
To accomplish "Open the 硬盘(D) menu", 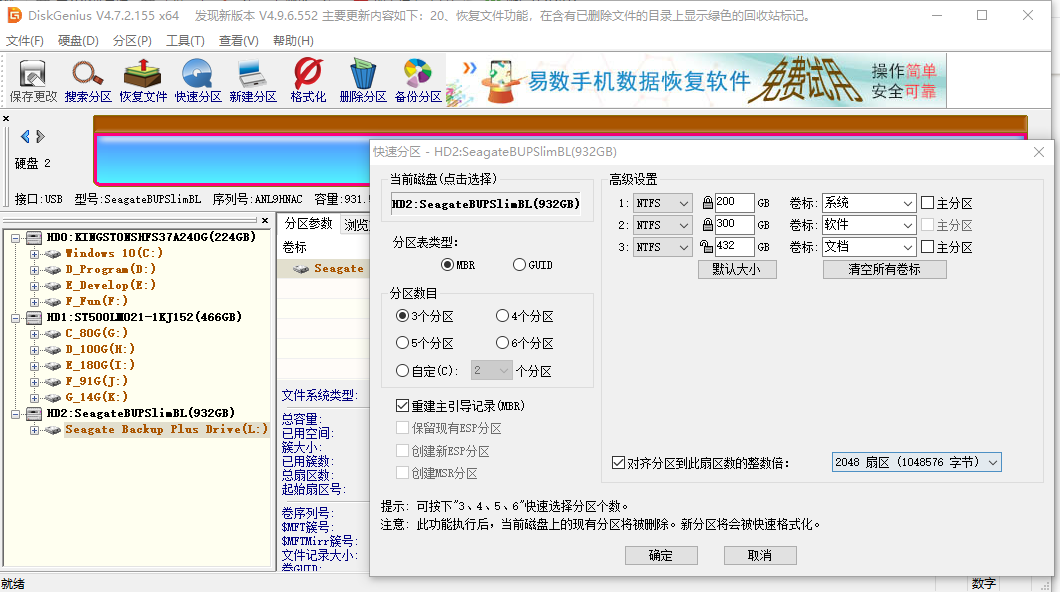I will (x=78, y=41).
